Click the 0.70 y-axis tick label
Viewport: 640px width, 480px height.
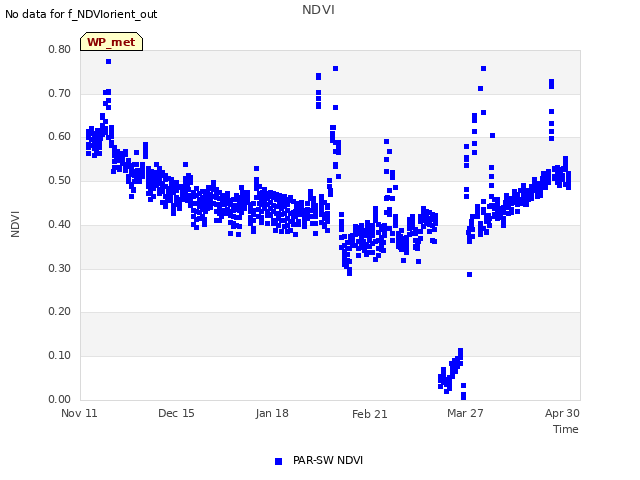coord(60,93)
